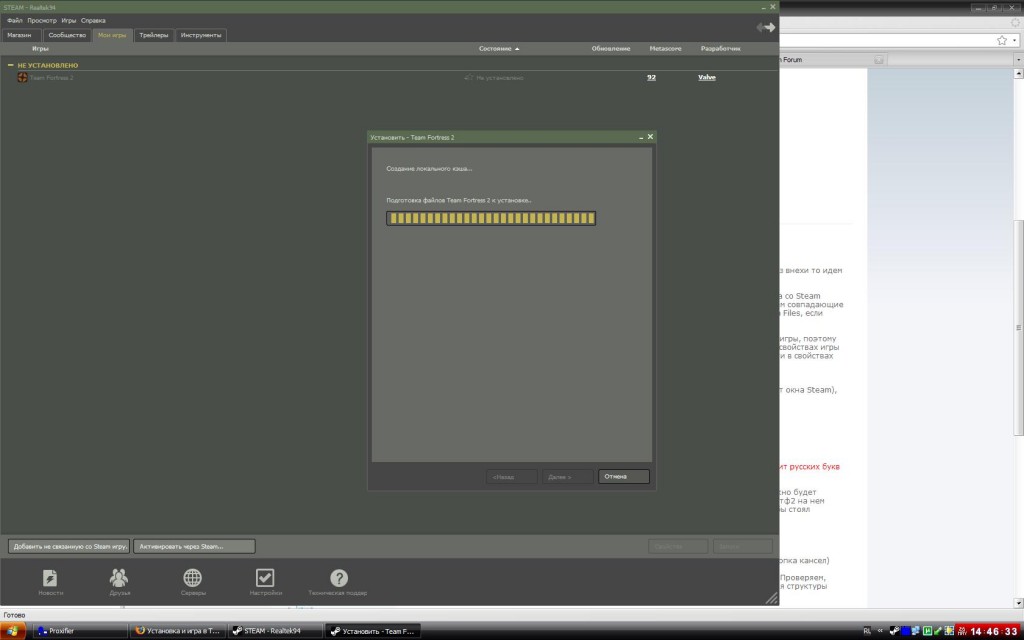Close the Установить - Team Fortress 2 dialog

pos(650,137)
